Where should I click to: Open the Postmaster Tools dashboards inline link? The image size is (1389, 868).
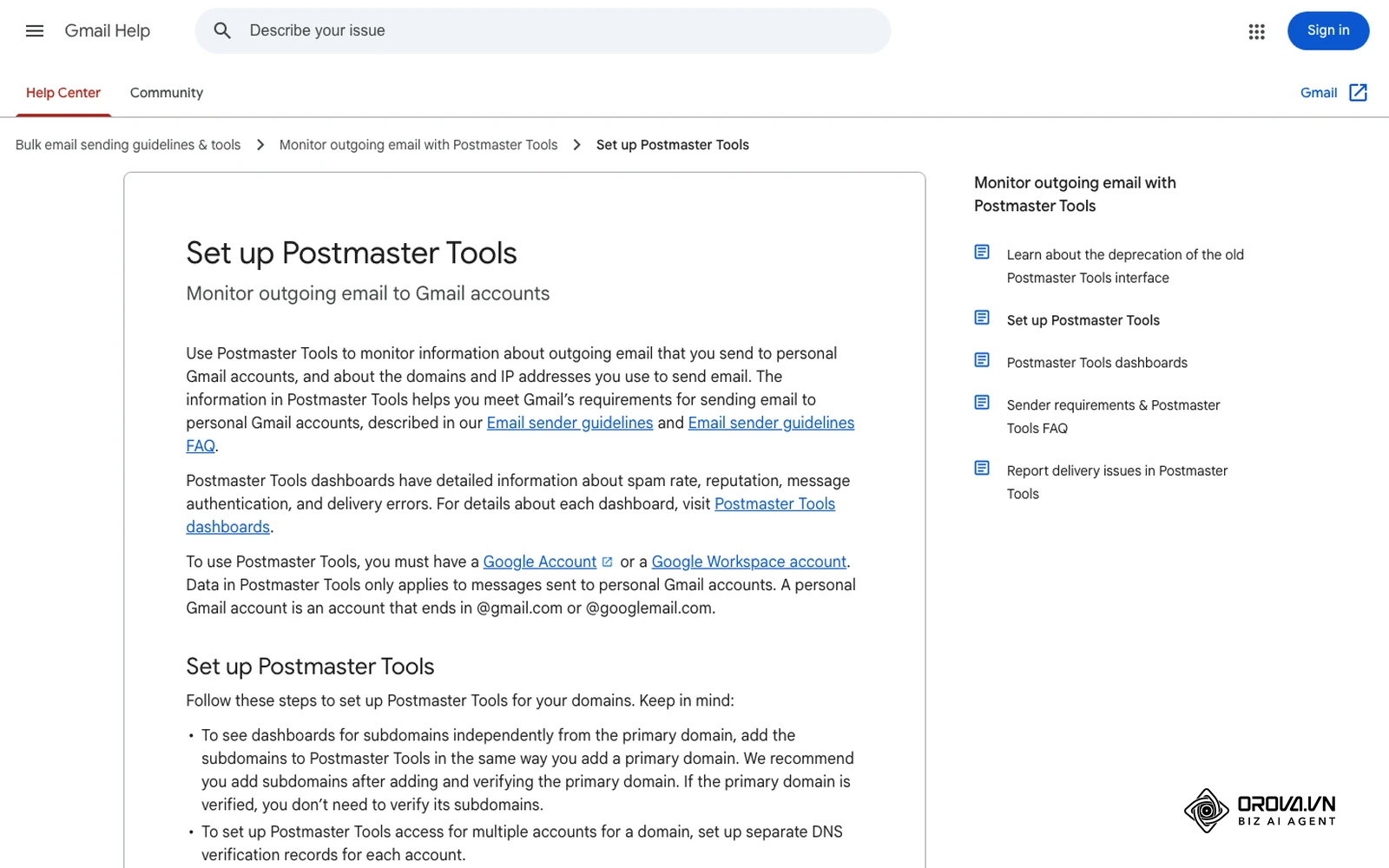tap(774, 504)
